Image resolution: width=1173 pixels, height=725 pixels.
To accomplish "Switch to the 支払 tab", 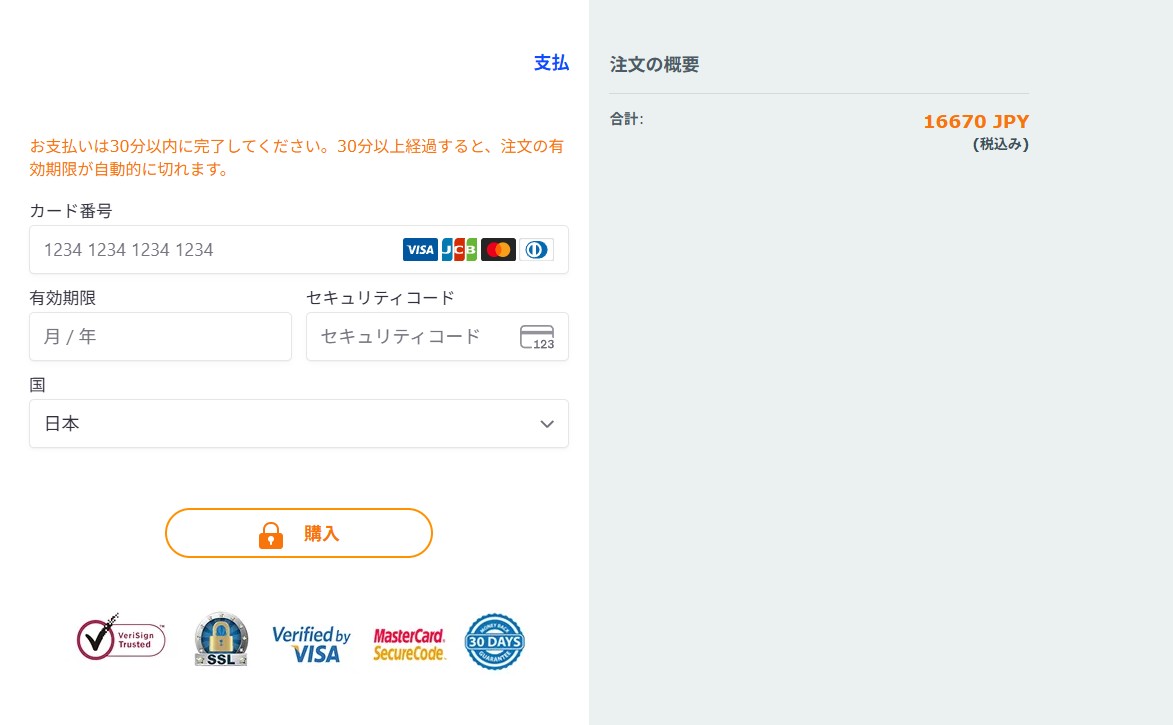I will [551, 63].
